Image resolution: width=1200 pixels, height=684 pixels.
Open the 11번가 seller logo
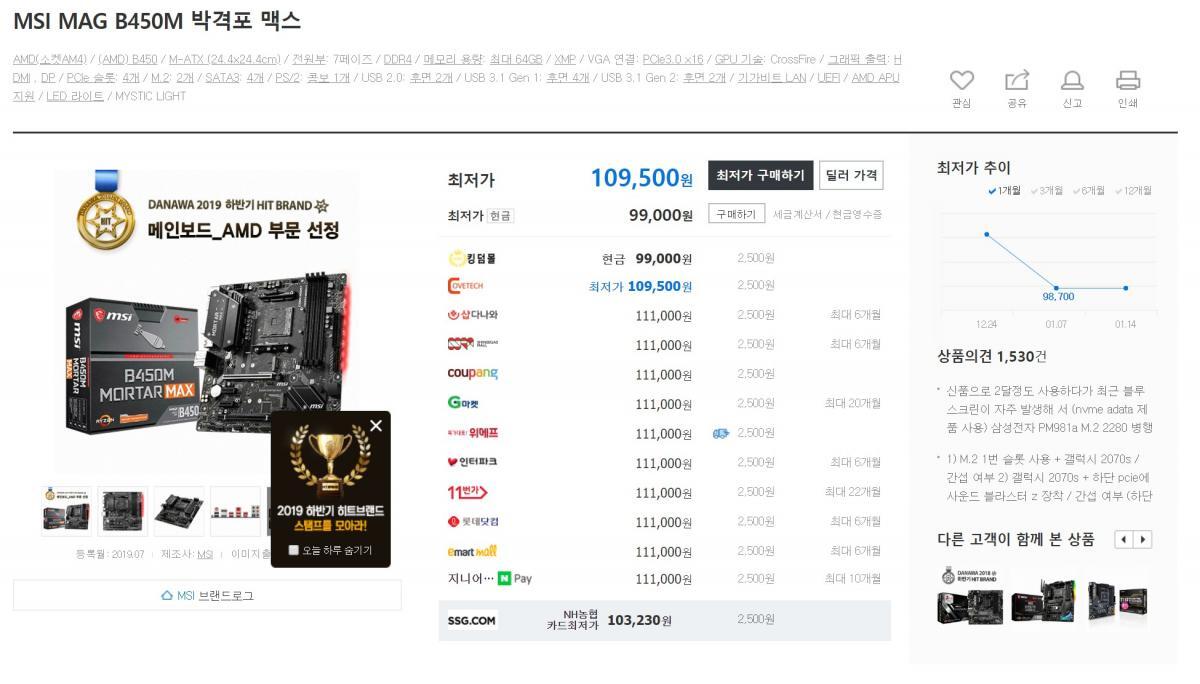467,492
